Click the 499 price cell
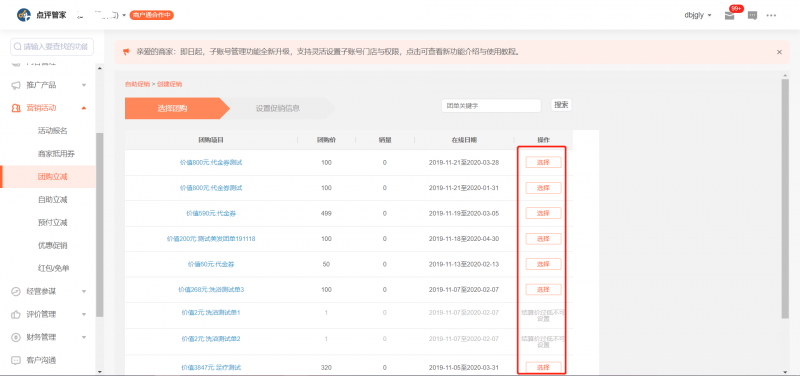800x376 pixels. click(326, 213)
